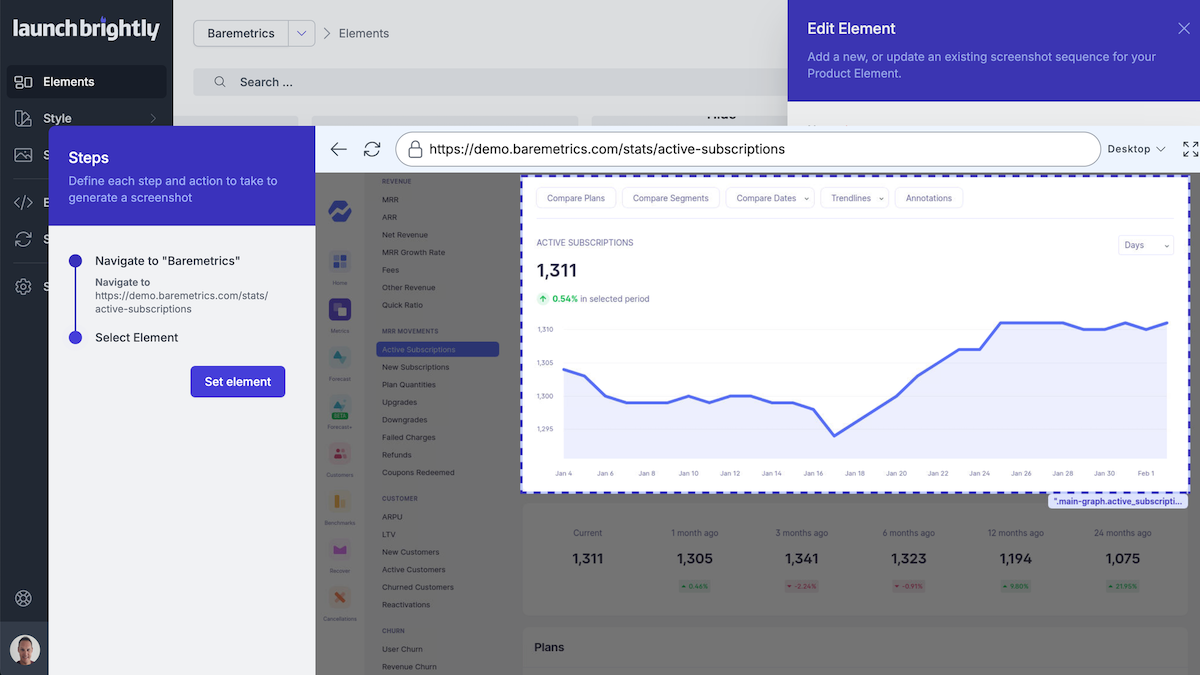The height and width of the screenshot is (675, 1200).
Task: Open the Days interval dropdown
Action: click(1145, 244)
